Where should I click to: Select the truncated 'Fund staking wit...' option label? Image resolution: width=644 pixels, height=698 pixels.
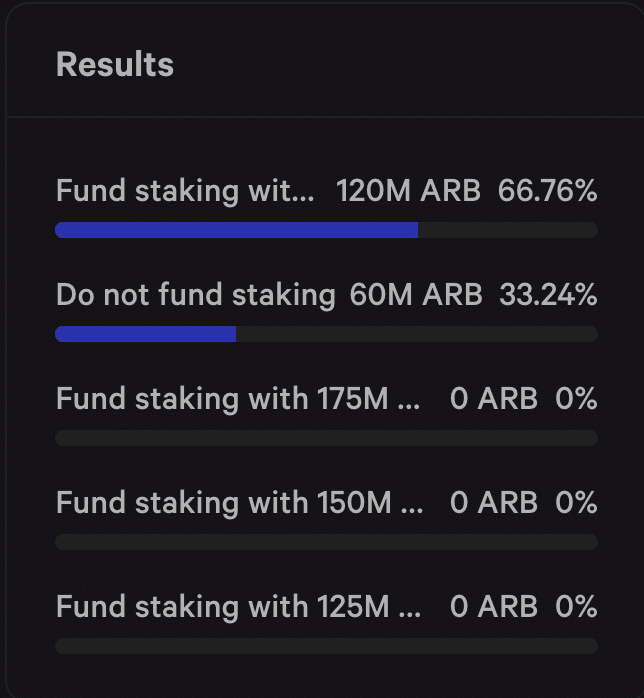185,191
